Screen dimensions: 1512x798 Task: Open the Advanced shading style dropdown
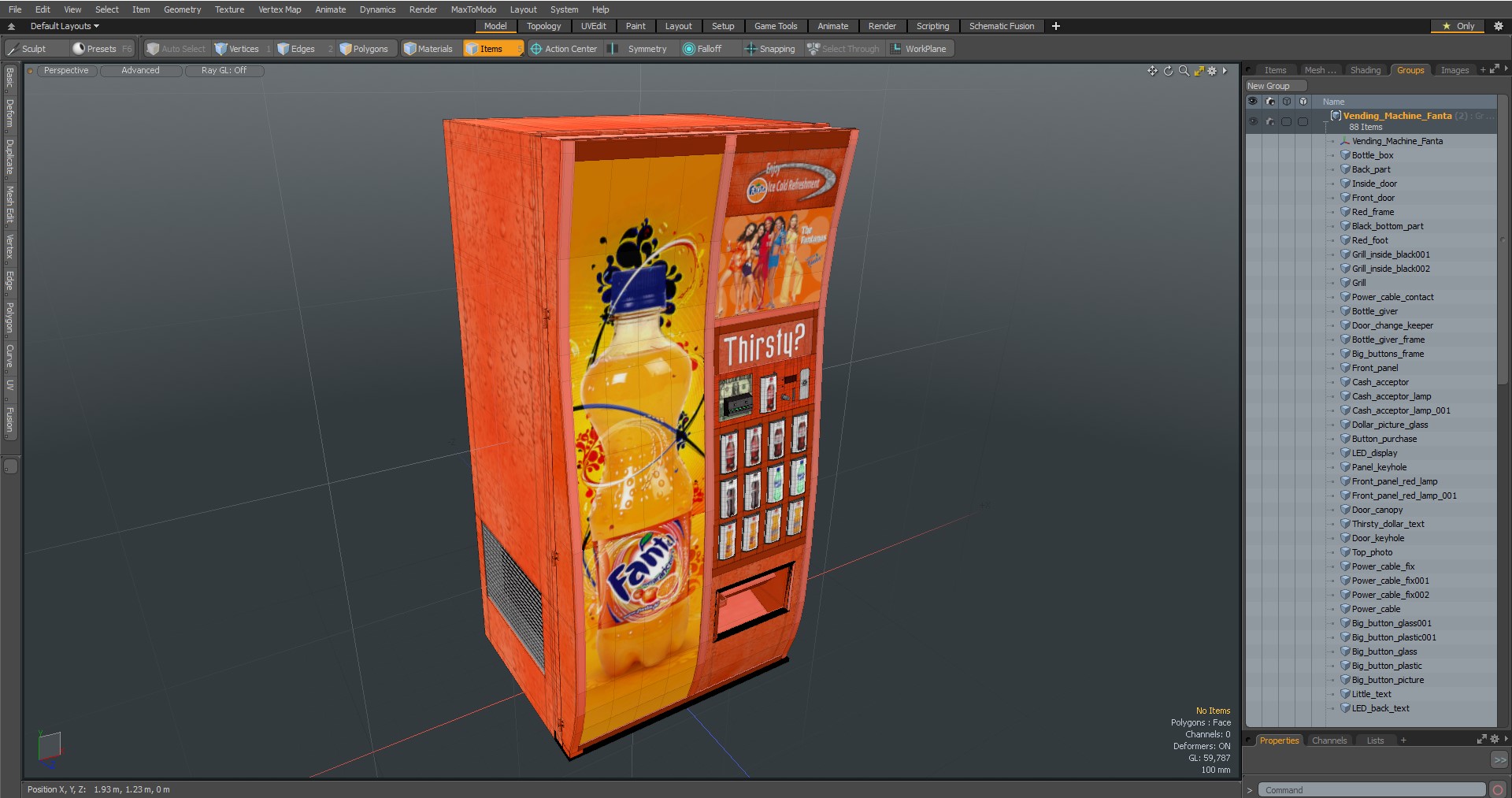(x=140, y=71)
